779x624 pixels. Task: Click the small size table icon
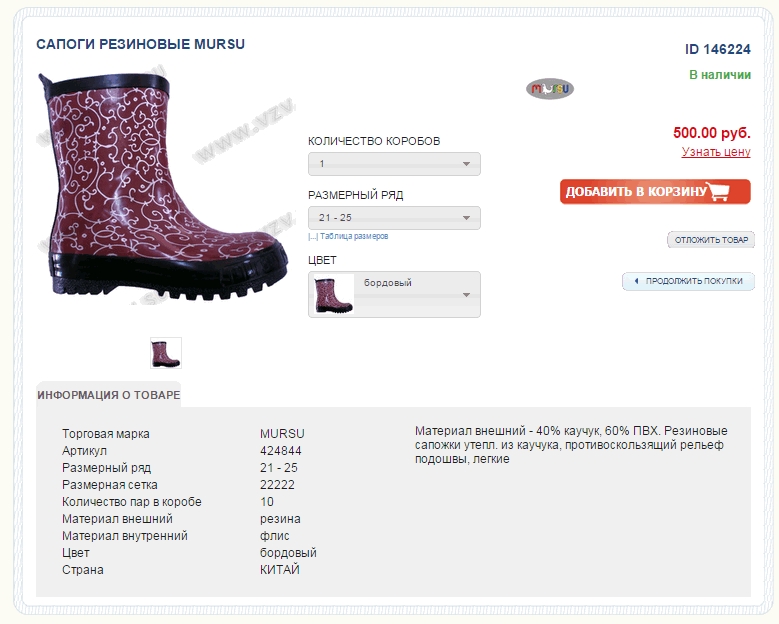pos(313,237)
